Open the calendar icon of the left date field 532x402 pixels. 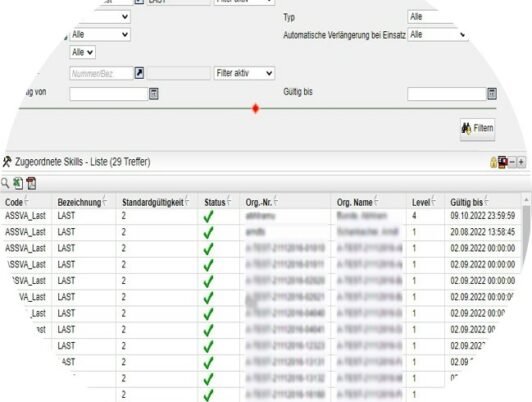point(154,94)
